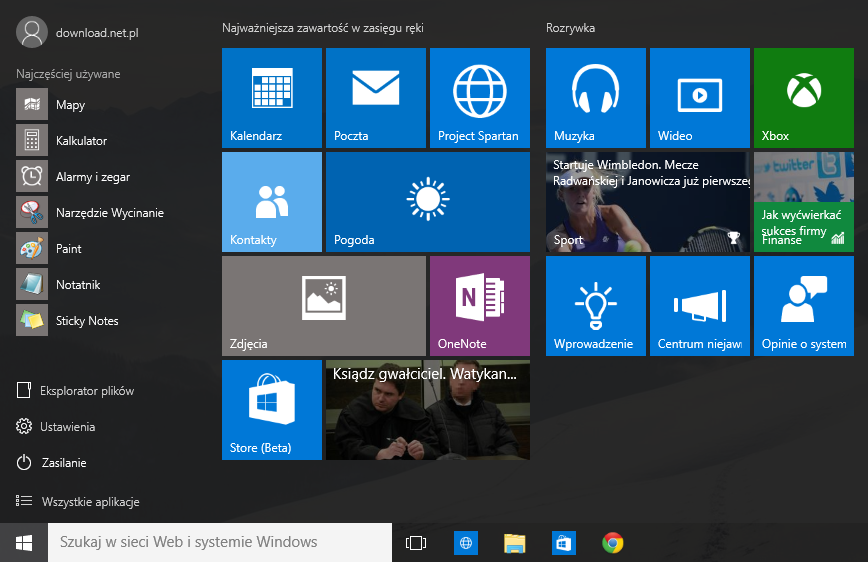This screenshot has width=868, height=562.
Task: Open Eksplorator plików
Action: click(75, 390)
